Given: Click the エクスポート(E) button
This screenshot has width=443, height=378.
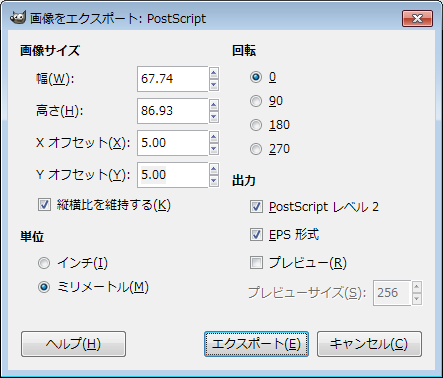Looking at the screenshot, I should 256,344.
